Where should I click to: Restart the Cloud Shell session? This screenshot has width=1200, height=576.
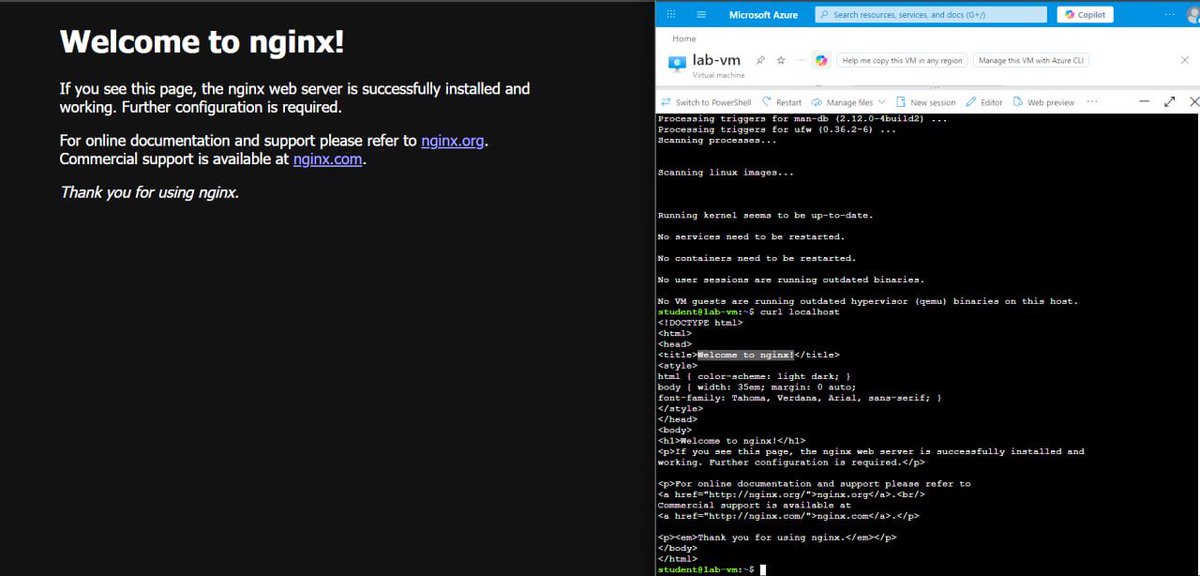pyautogui.click(x=781, y=102)
